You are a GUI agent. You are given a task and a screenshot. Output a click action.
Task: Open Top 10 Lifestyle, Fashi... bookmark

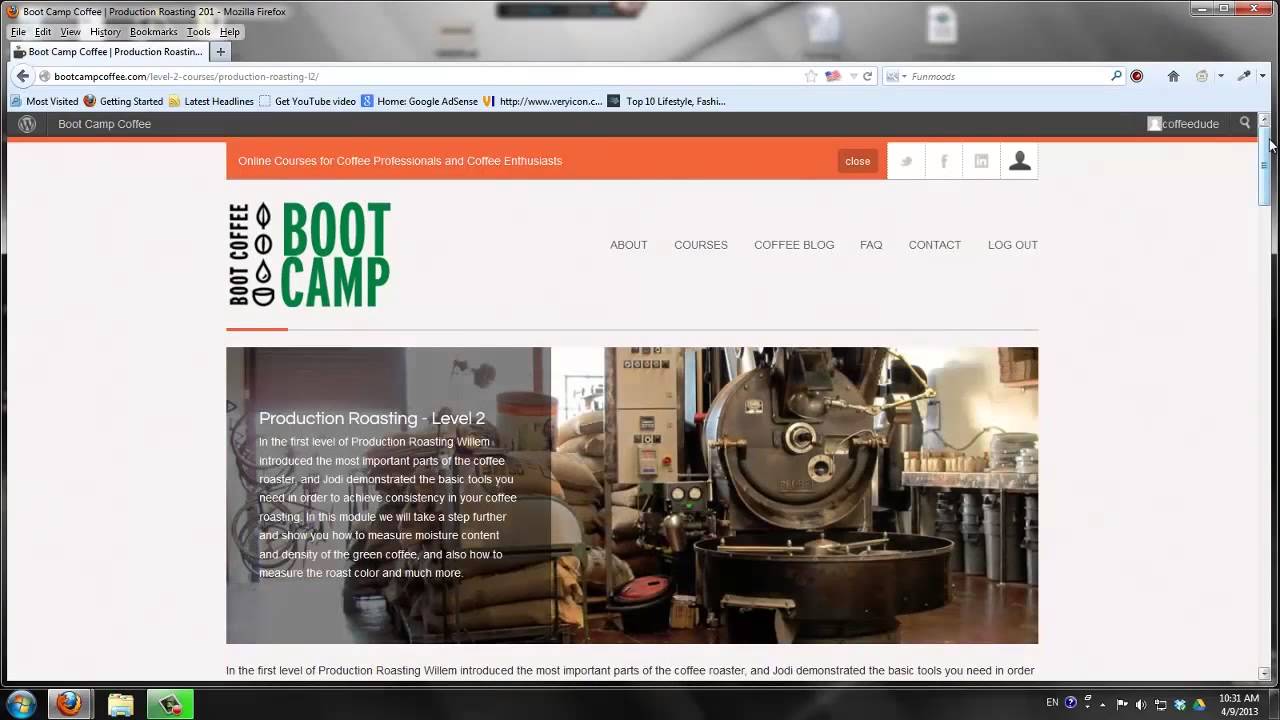[x=667, y=101]
